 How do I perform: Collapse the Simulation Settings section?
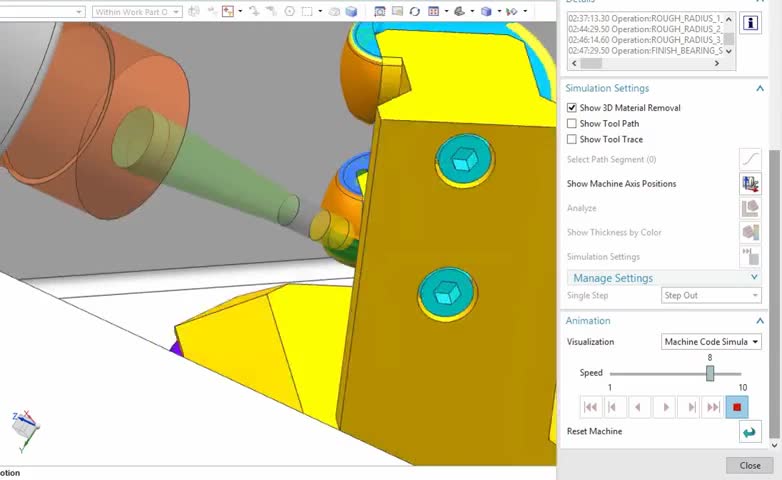760,88
